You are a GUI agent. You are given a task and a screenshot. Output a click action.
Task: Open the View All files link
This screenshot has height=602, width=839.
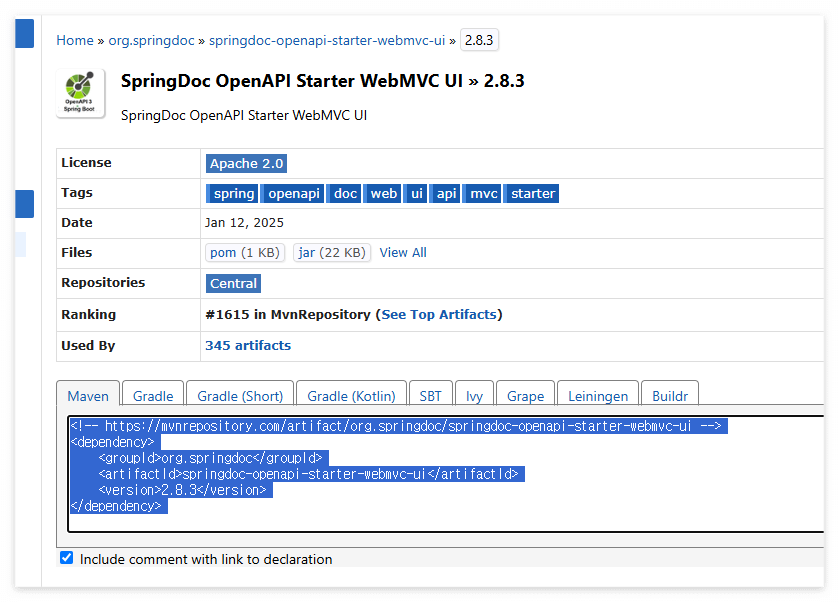tap(403, 253)
